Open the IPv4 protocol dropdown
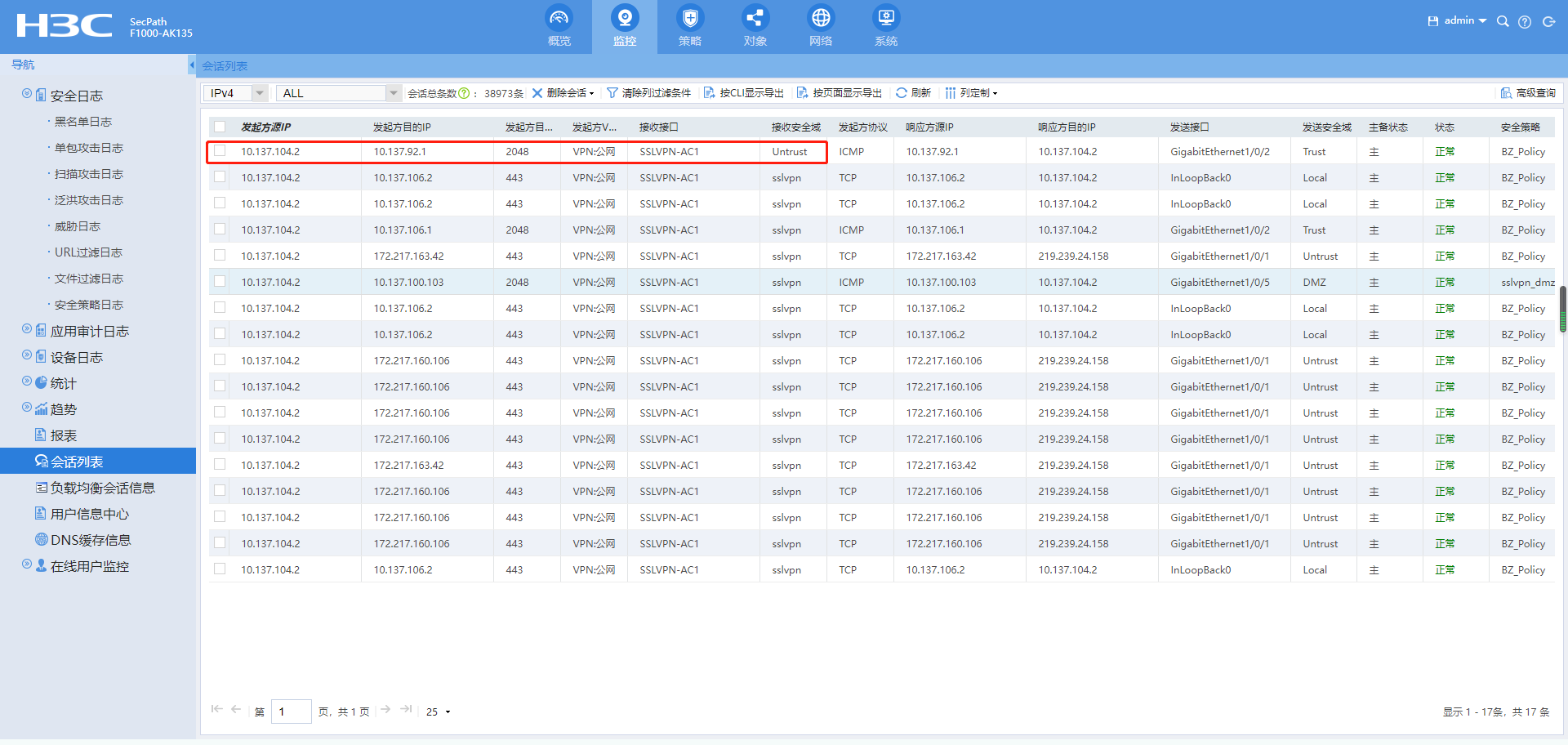 (260, 93)
